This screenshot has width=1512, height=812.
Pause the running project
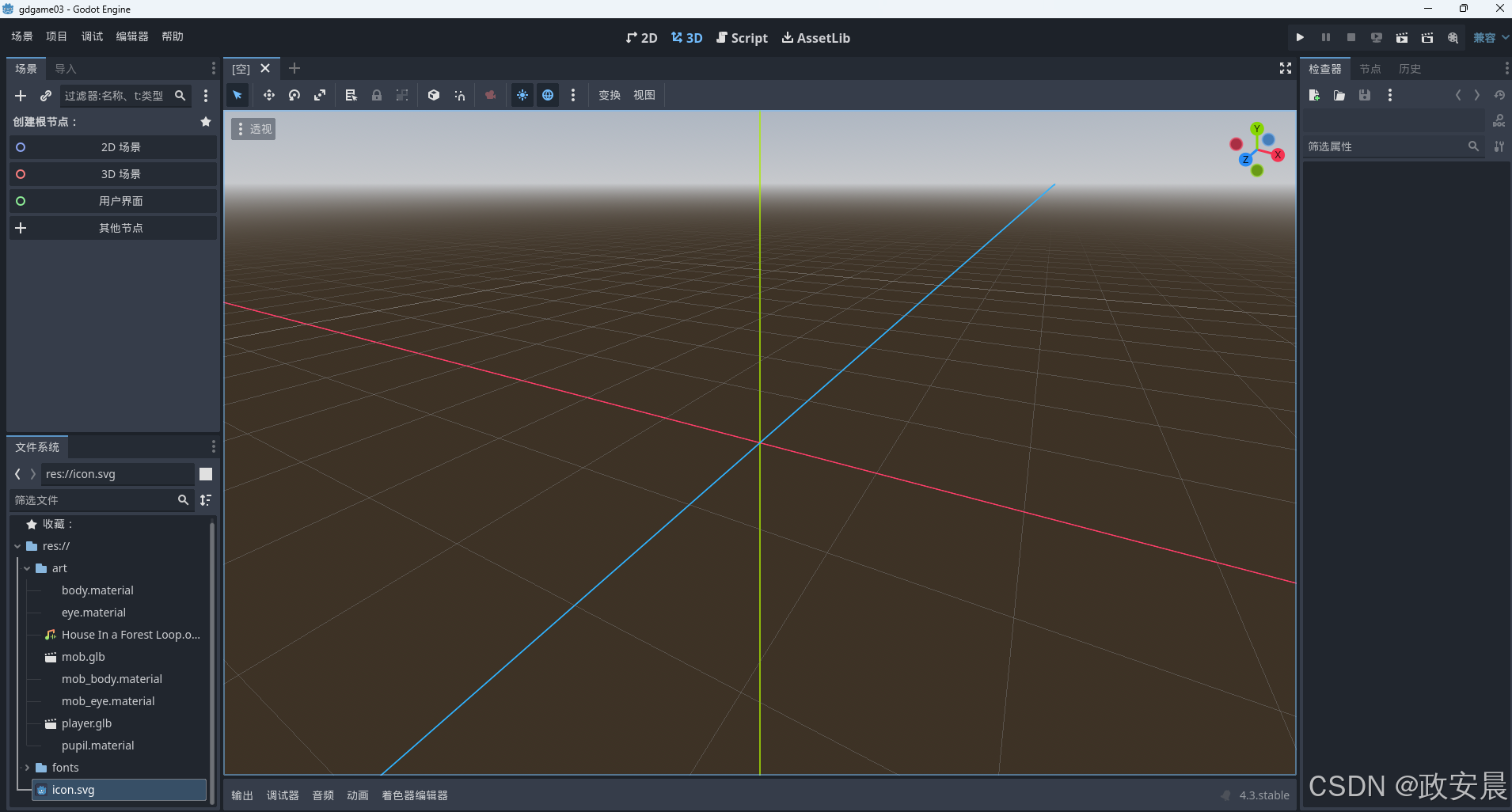[1326, 37]
